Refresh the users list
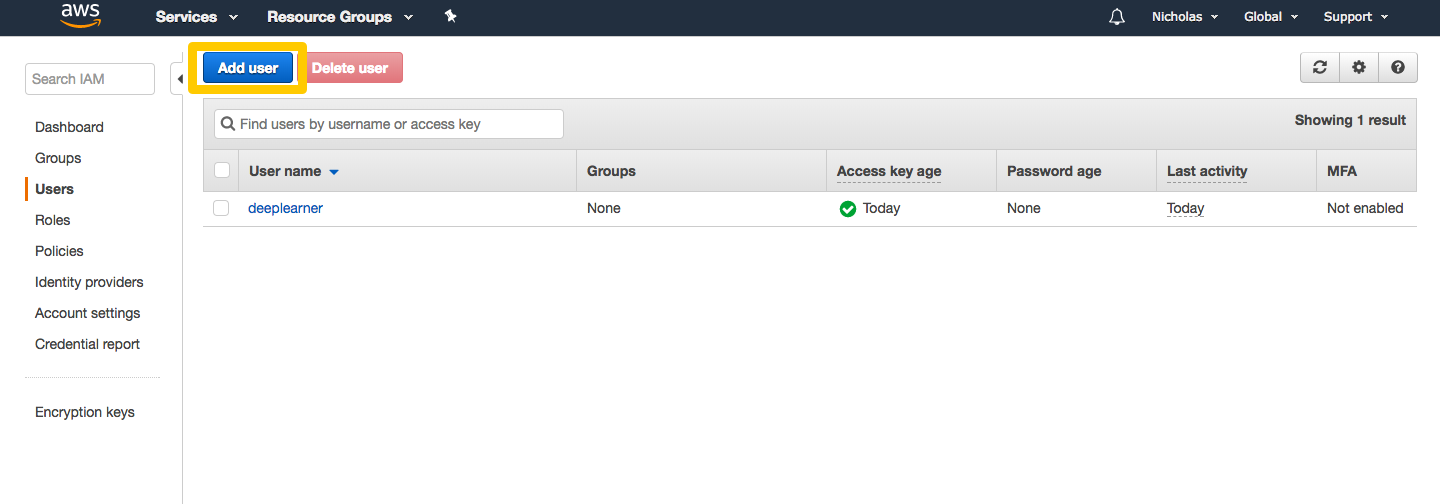The image size is (1440, 504). click(1320, 67)
